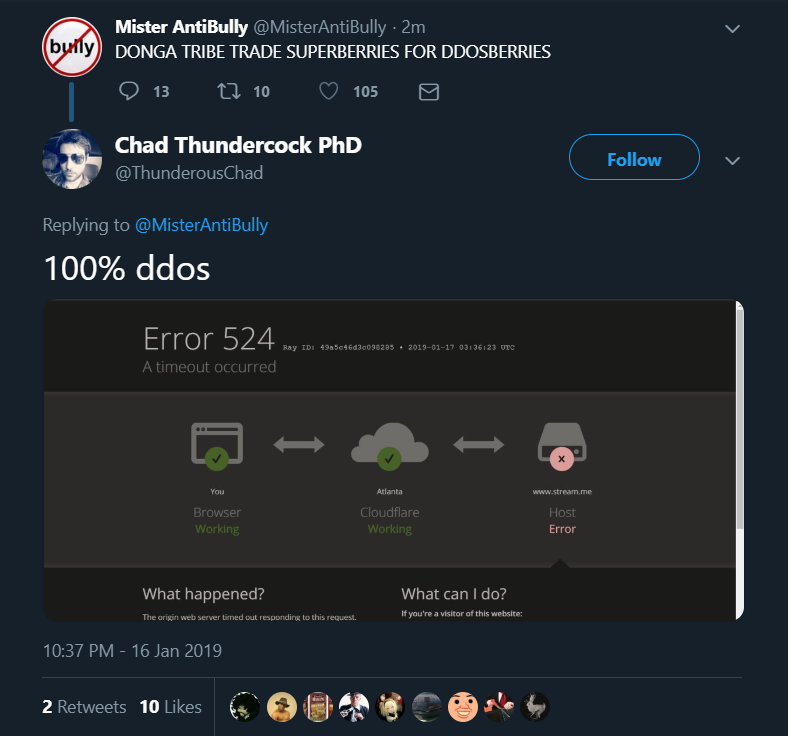Open Mister AntiBully's profile avatar
Screen dimensions: 788x736
click(72, 47)
